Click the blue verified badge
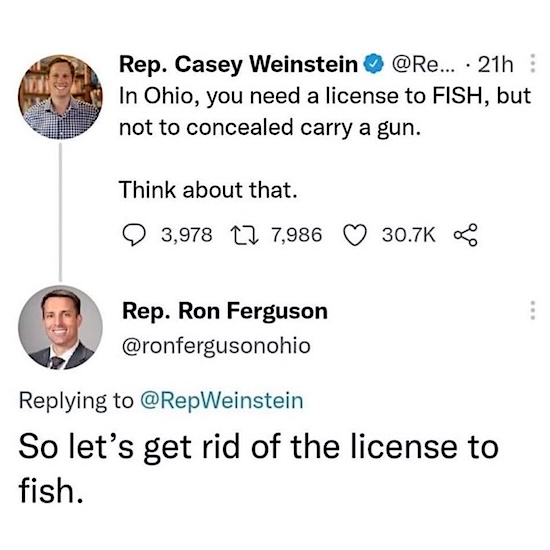 pos(374,64)
